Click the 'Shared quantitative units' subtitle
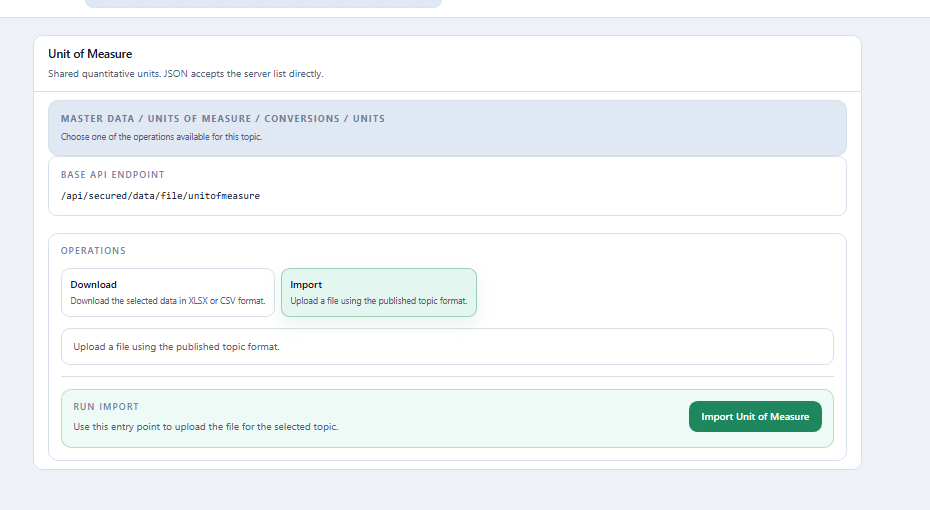This screenshot has width=930, height=510. point(186,74)
